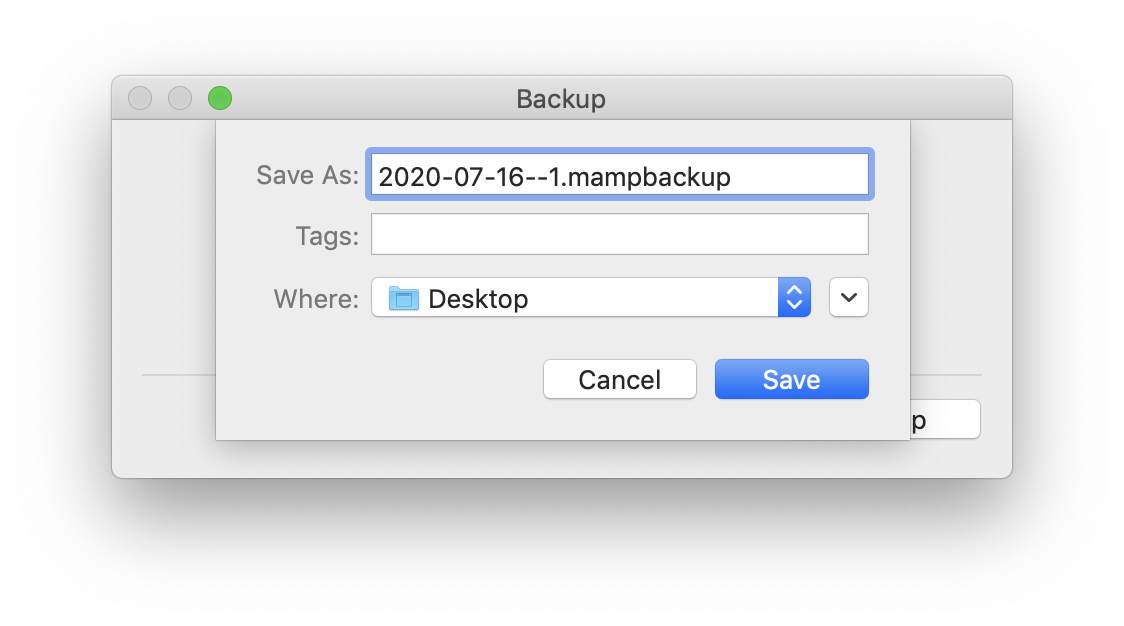Image resolution: width=1124 pixels, height=626 pixels.
Task: Click the yellow minimize traffic light button
Action: [180, 98]
